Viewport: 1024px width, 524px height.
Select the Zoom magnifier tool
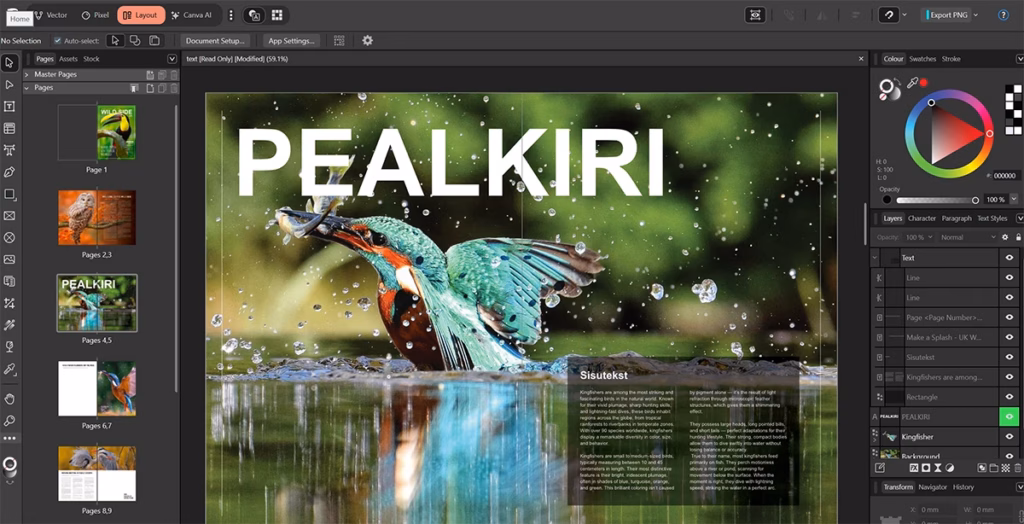(x=10, y=421)
